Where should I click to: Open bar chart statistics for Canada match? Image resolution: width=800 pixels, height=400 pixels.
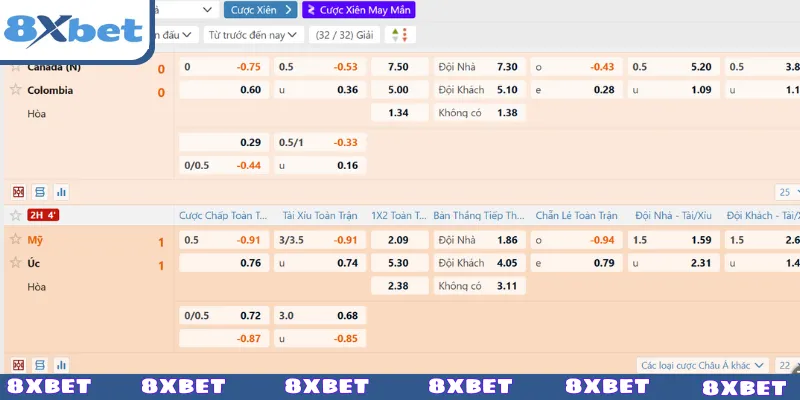point(61,191)
